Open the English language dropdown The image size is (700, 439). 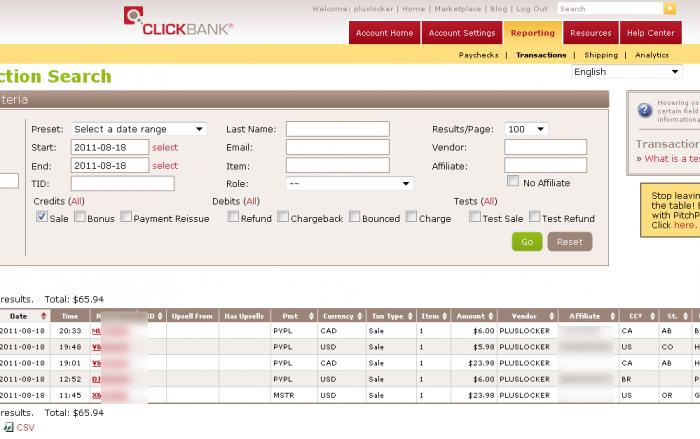tap(626, 72)
